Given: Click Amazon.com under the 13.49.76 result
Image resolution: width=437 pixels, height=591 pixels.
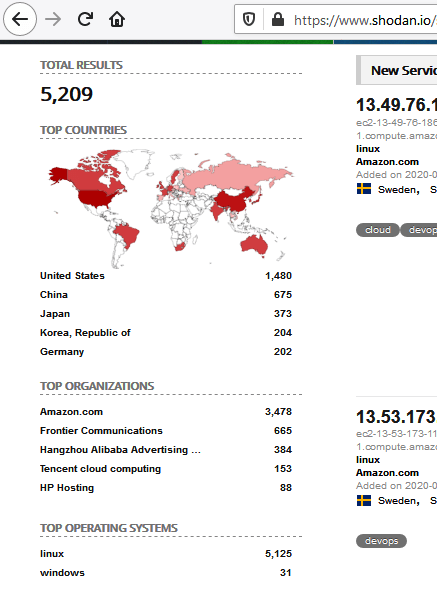Looking at the screenshot, I should (388, 162).
